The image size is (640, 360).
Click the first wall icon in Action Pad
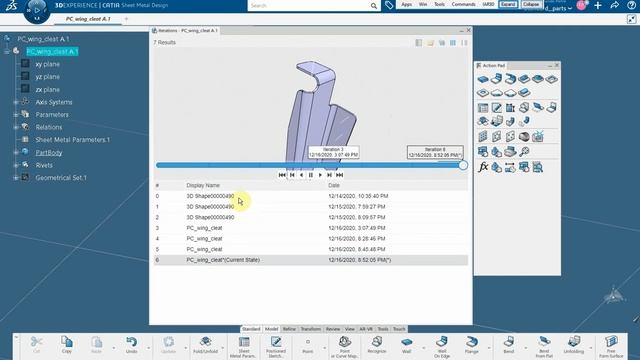[483, 79]
